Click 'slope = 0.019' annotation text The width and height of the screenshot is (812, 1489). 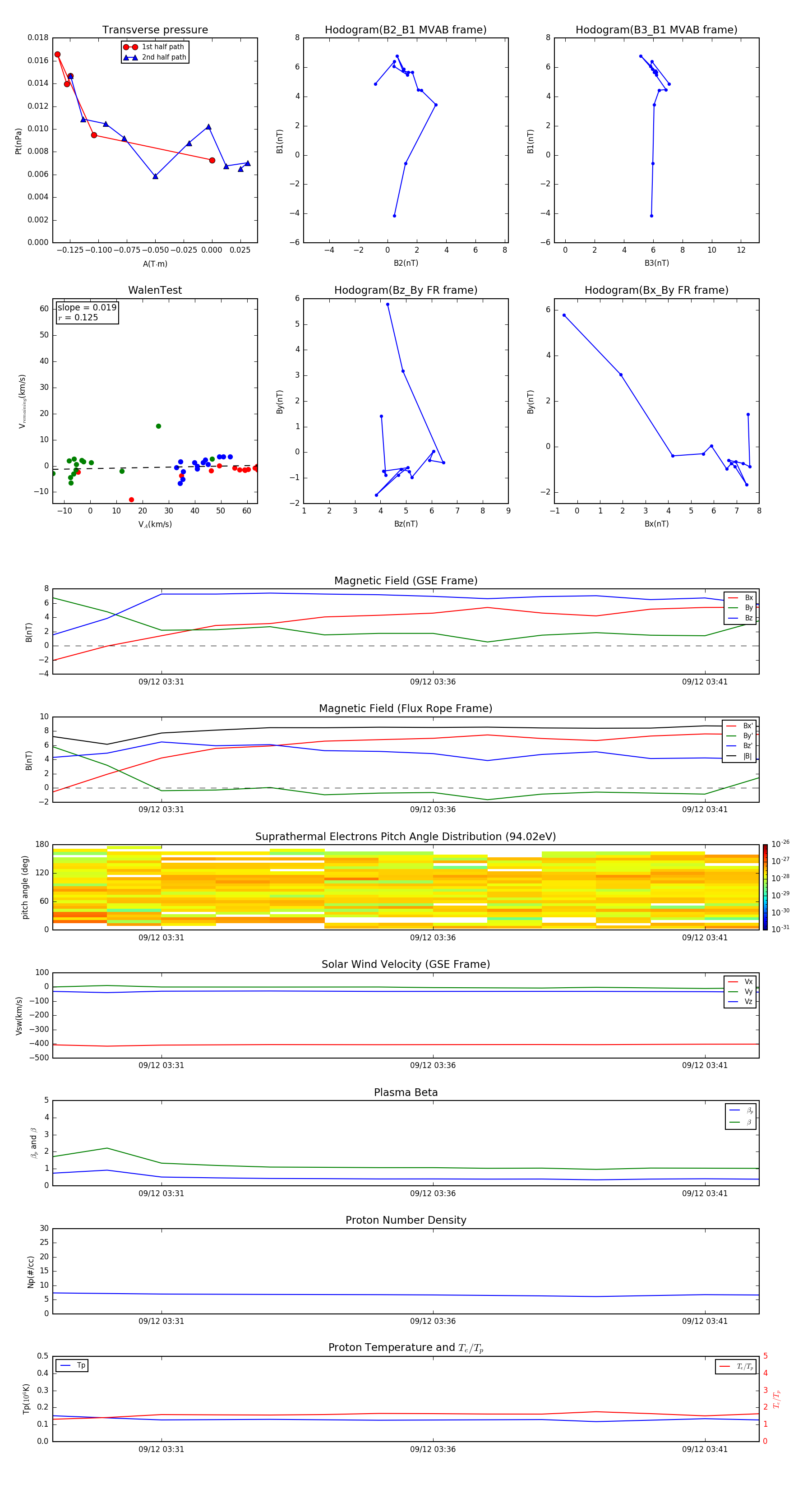tap(87, 308)
